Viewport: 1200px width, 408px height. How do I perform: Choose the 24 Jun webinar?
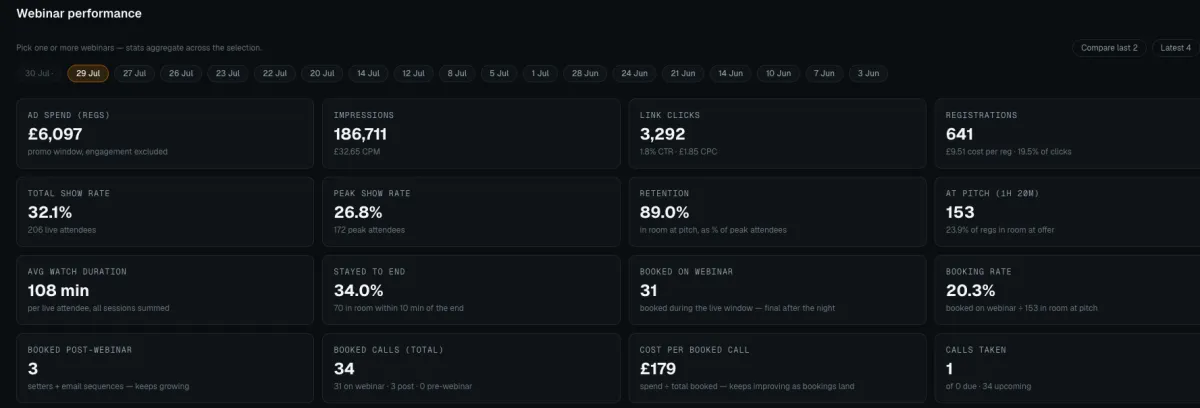pos(634,73)
